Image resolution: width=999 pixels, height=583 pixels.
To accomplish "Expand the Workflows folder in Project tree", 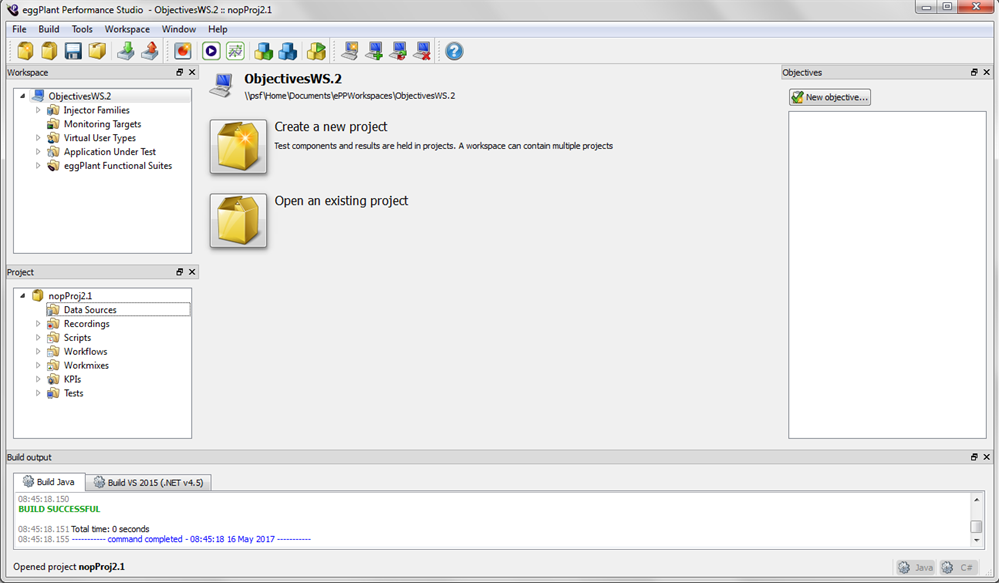I will [x=39, y=352].
